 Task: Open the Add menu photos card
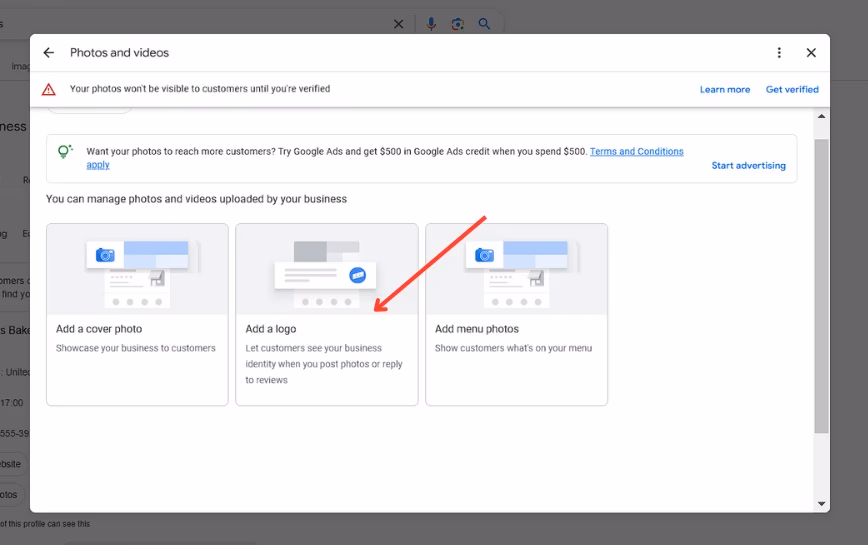pos(516,314)
